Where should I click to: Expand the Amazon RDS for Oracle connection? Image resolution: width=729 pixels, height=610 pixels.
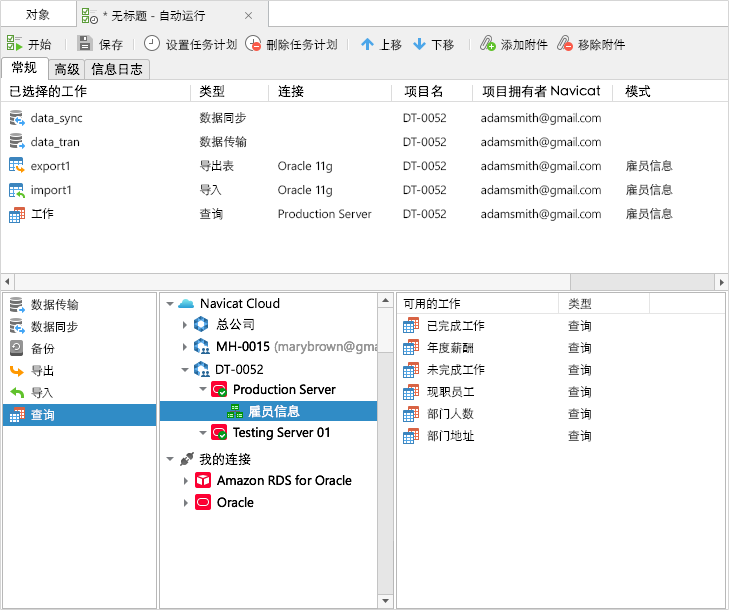(x=185, y=481)
